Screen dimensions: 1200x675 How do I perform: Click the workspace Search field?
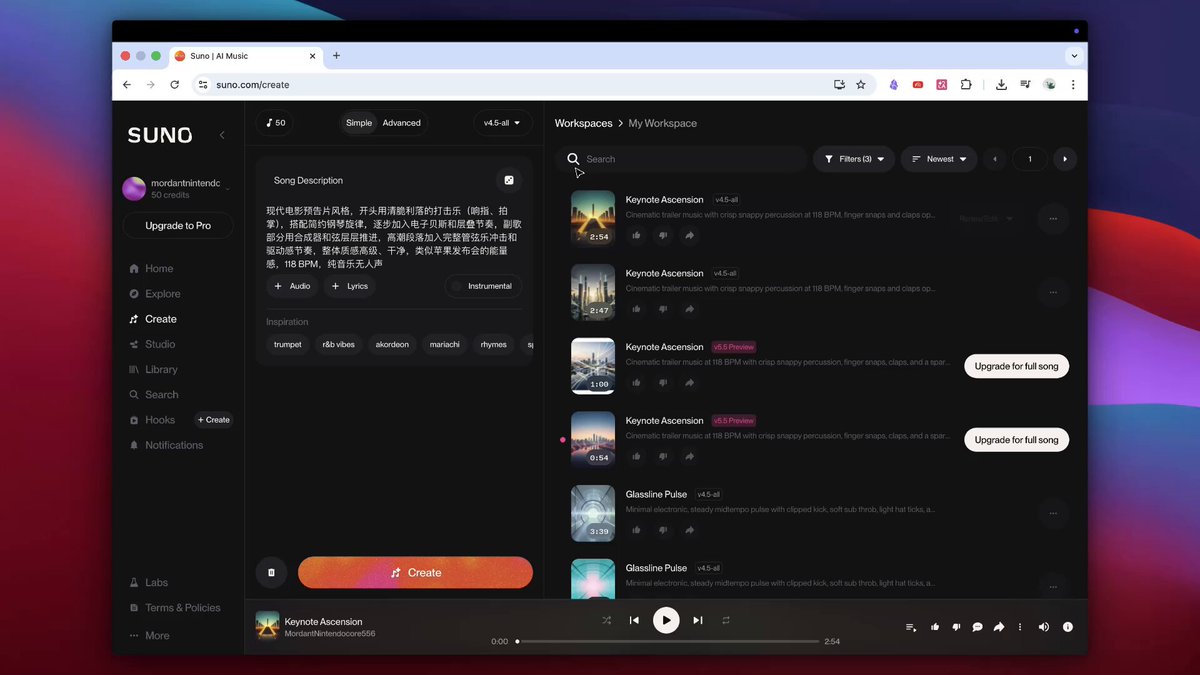coord(682,159)
